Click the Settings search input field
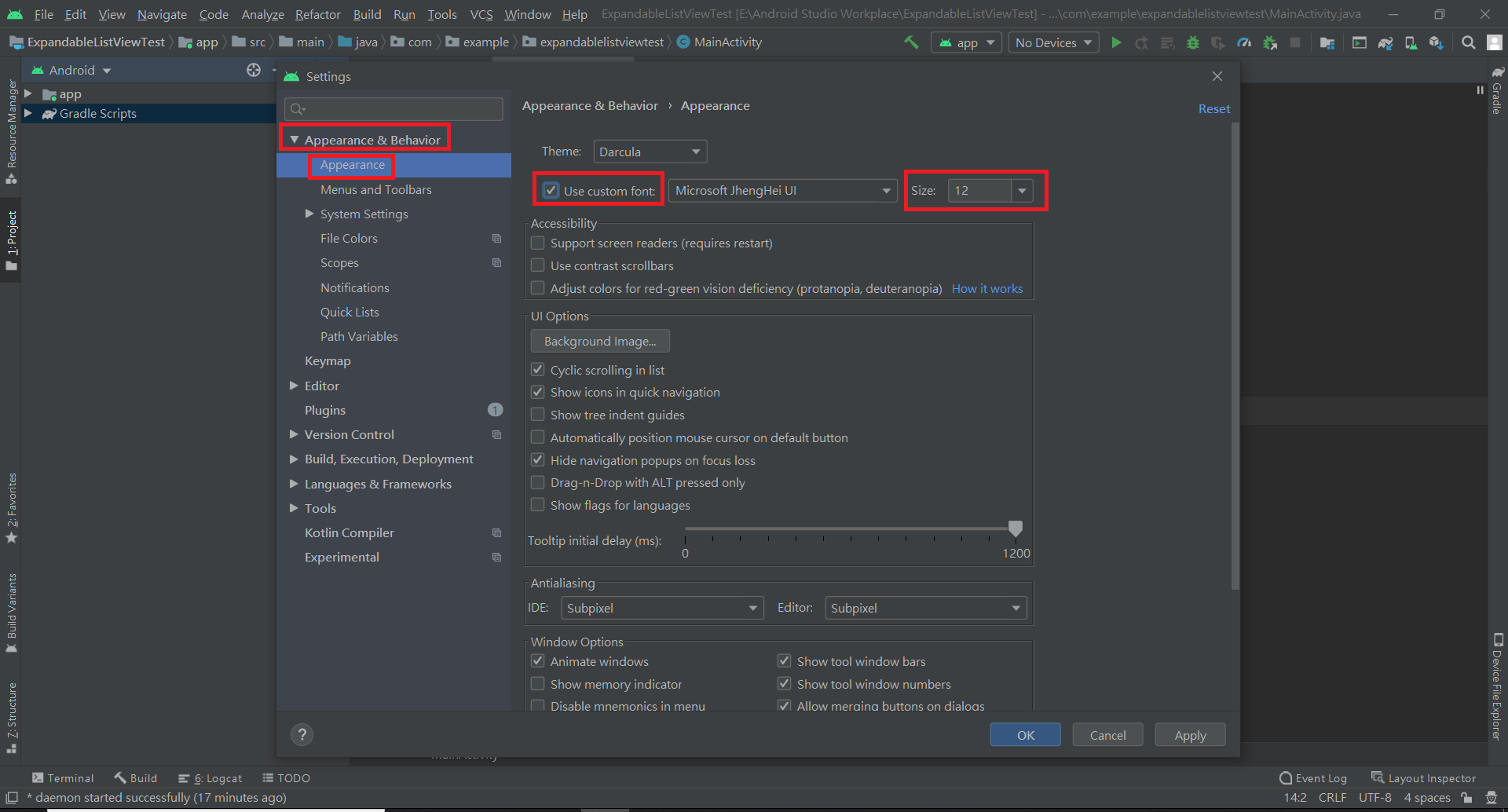1508x812 pixels. click(394, 108)
